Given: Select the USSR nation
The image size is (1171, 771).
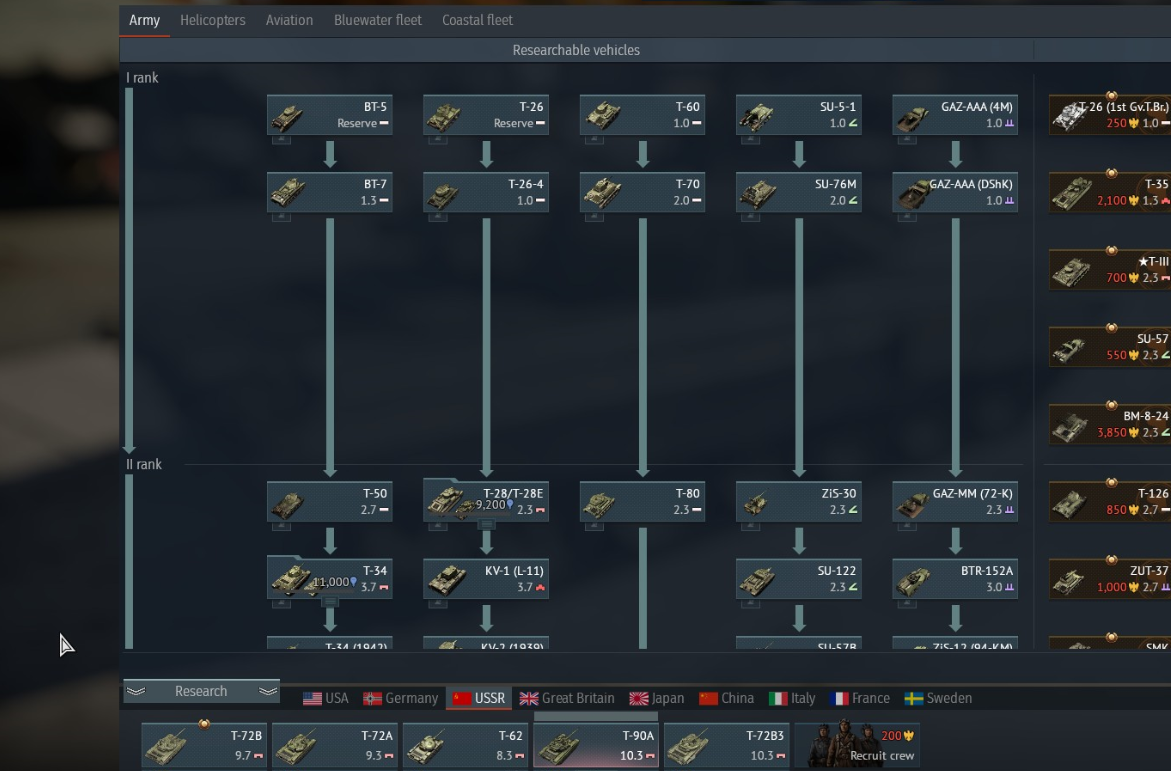Looking at the screenshot, I should 479,699.
